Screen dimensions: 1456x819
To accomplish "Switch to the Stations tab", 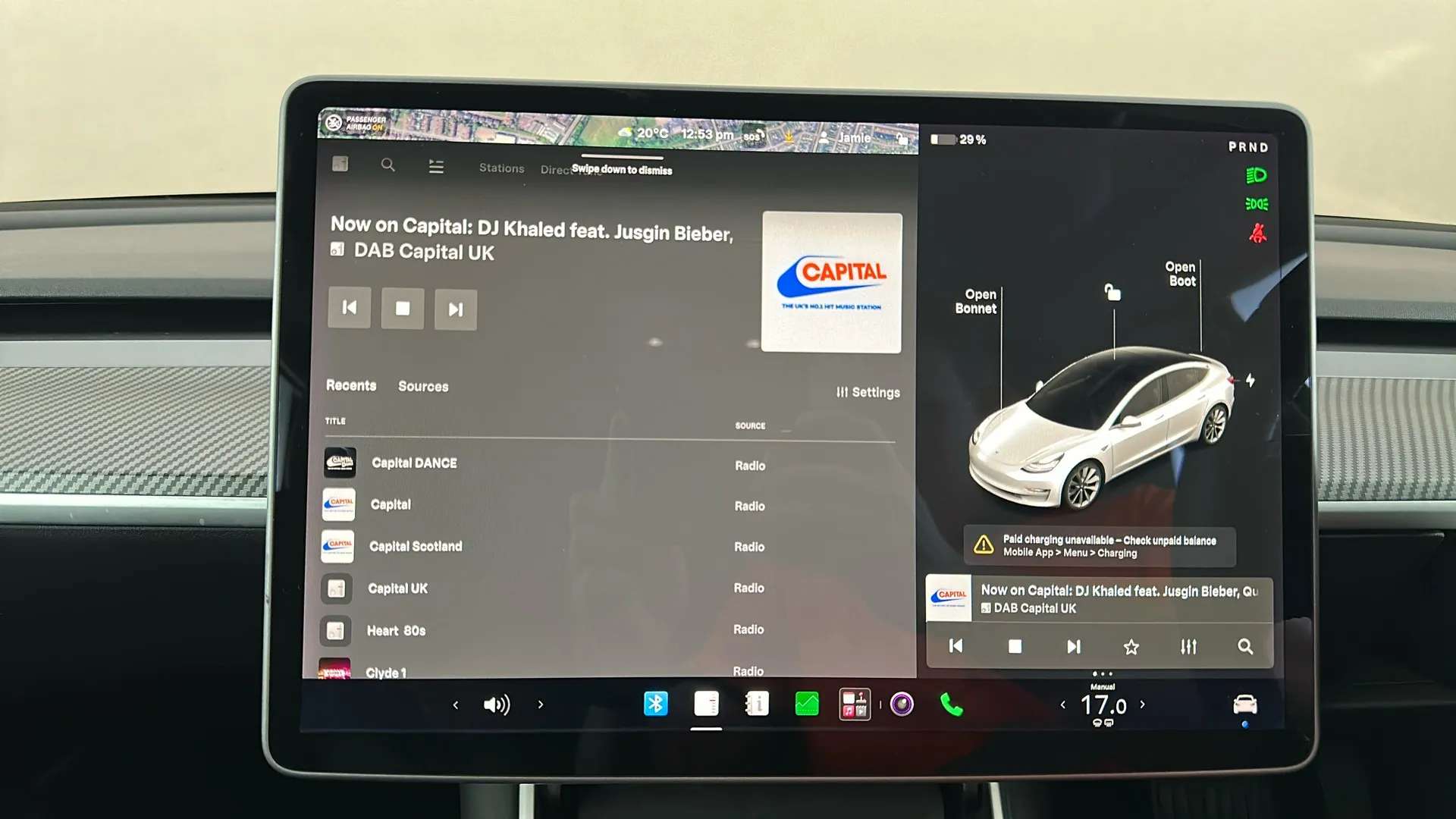I will pos(501,168).
